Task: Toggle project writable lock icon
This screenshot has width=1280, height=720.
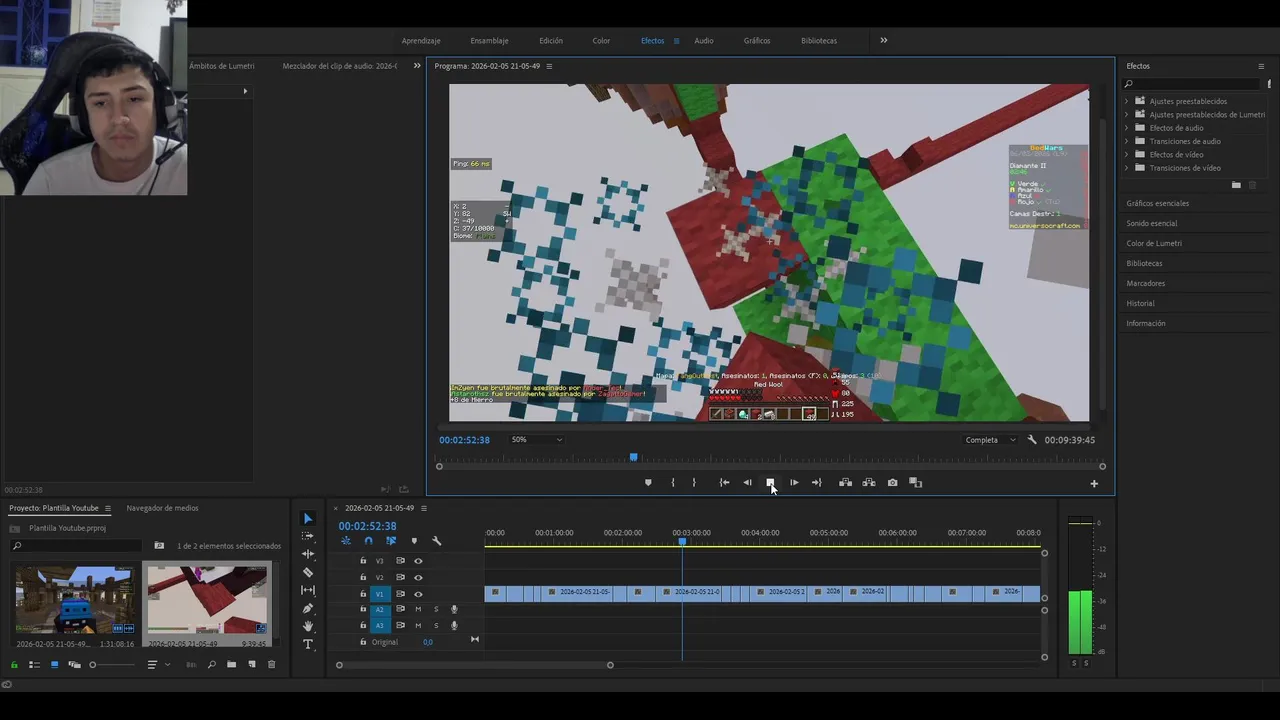Action: [x=14, y=665]
